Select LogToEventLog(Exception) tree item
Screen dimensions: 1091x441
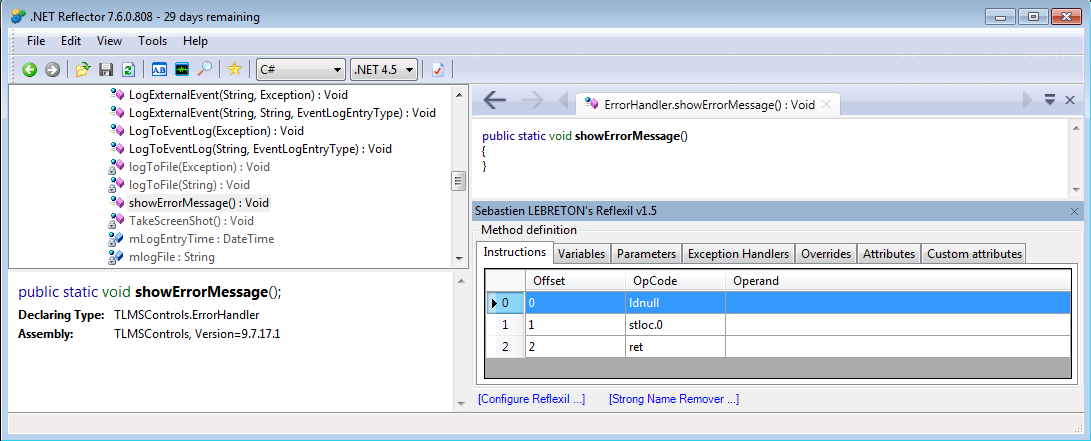216,131
